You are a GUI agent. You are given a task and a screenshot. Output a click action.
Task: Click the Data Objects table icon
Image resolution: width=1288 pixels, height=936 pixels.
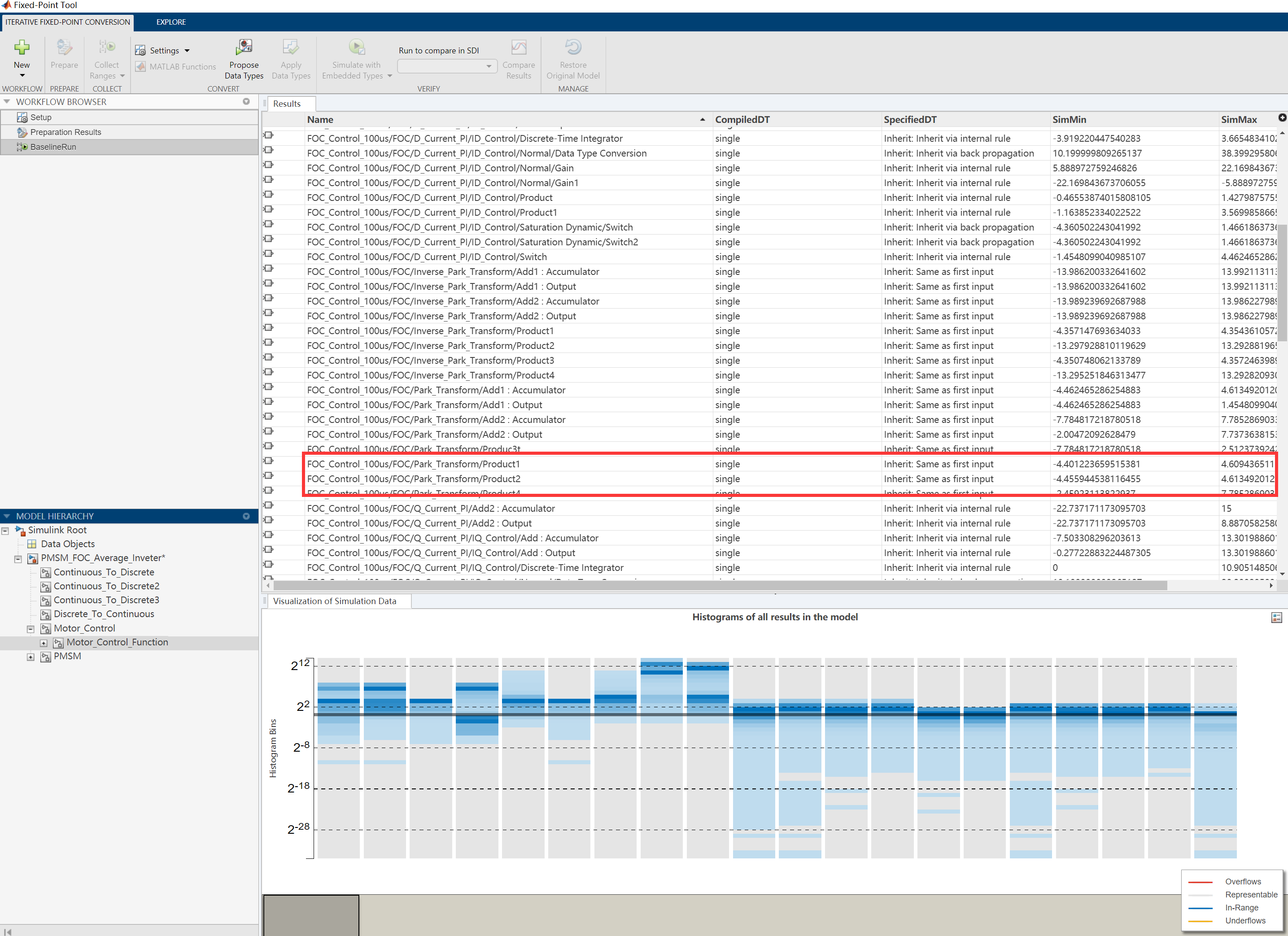click(x=32, y=544)
